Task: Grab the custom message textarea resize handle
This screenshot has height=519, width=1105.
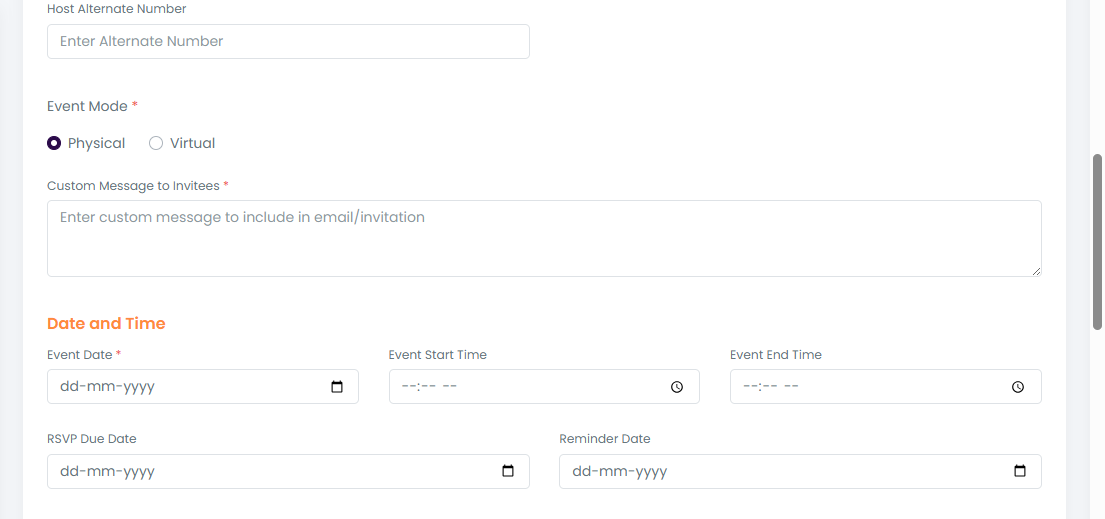Action: tap(1036, 271)
